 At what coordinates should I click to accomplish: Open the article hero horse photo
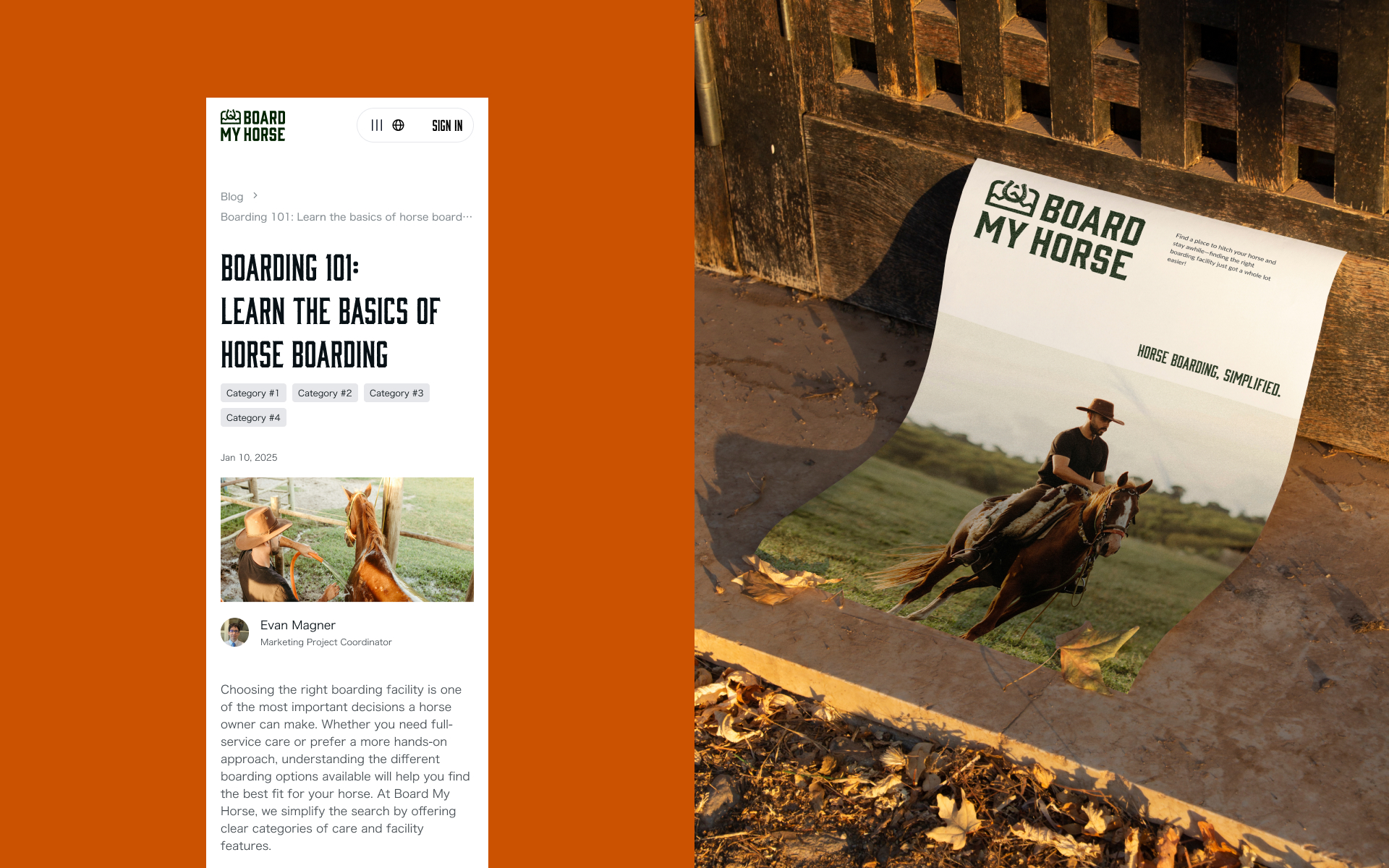click(x=347, y=540)
